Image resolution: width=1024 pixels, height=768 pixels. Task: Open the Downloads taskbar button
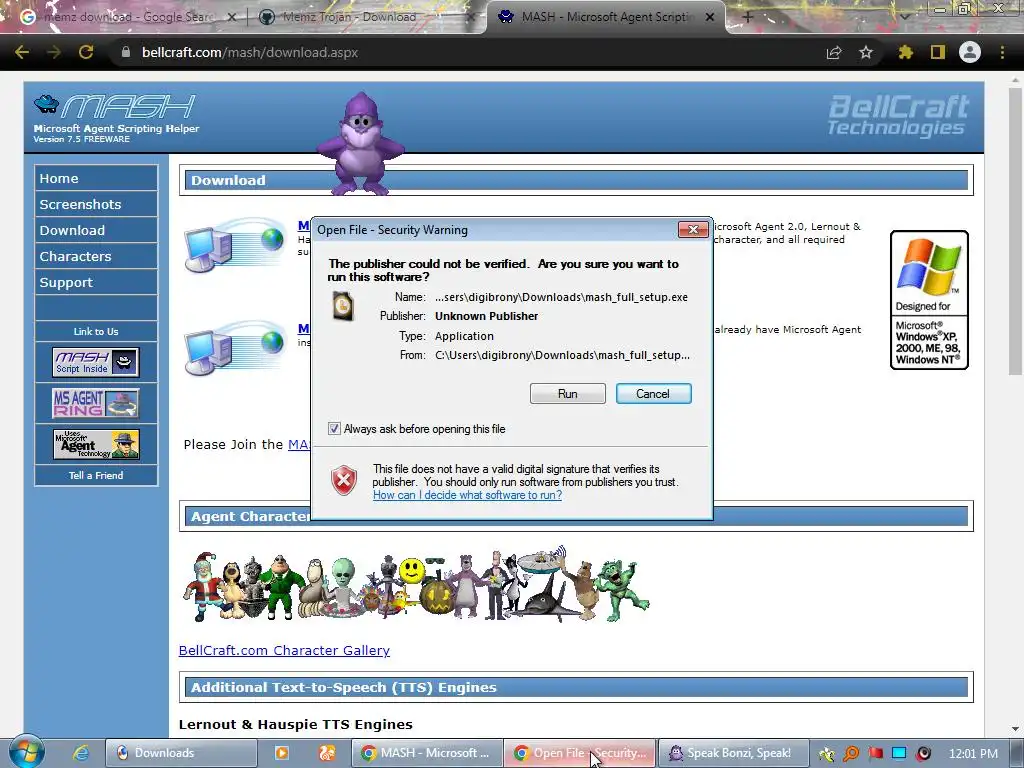point(181,753)
